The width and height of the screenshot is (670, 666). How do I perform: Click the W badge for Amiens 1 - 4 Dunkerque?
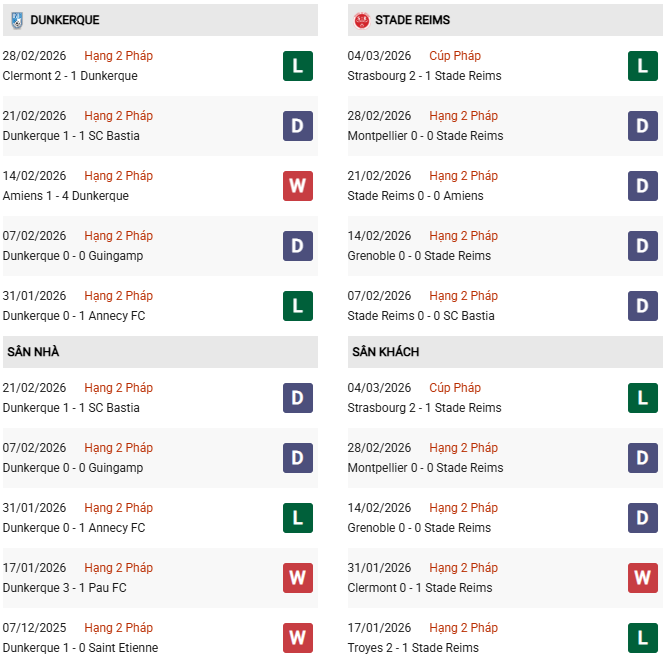298,186
